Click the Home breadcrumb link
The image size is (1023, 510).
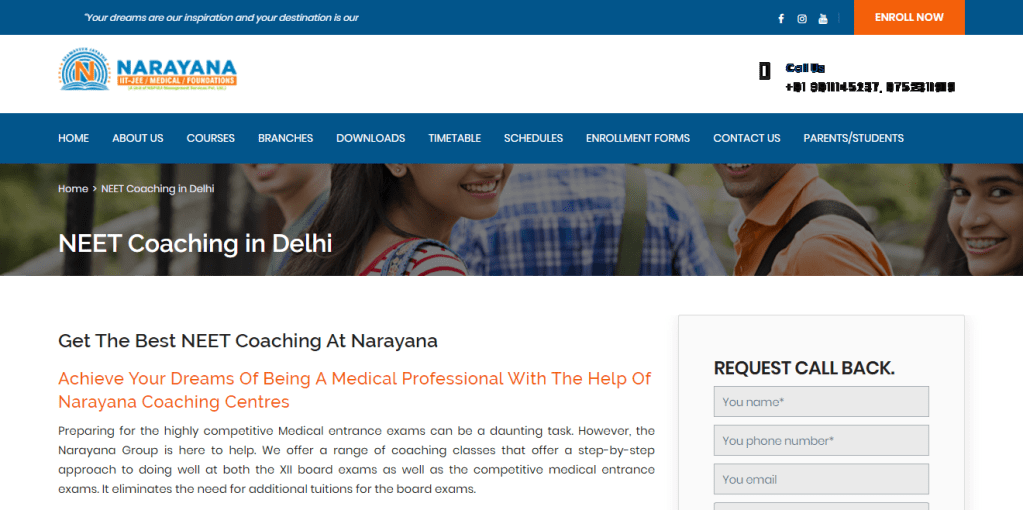point(73,188)
